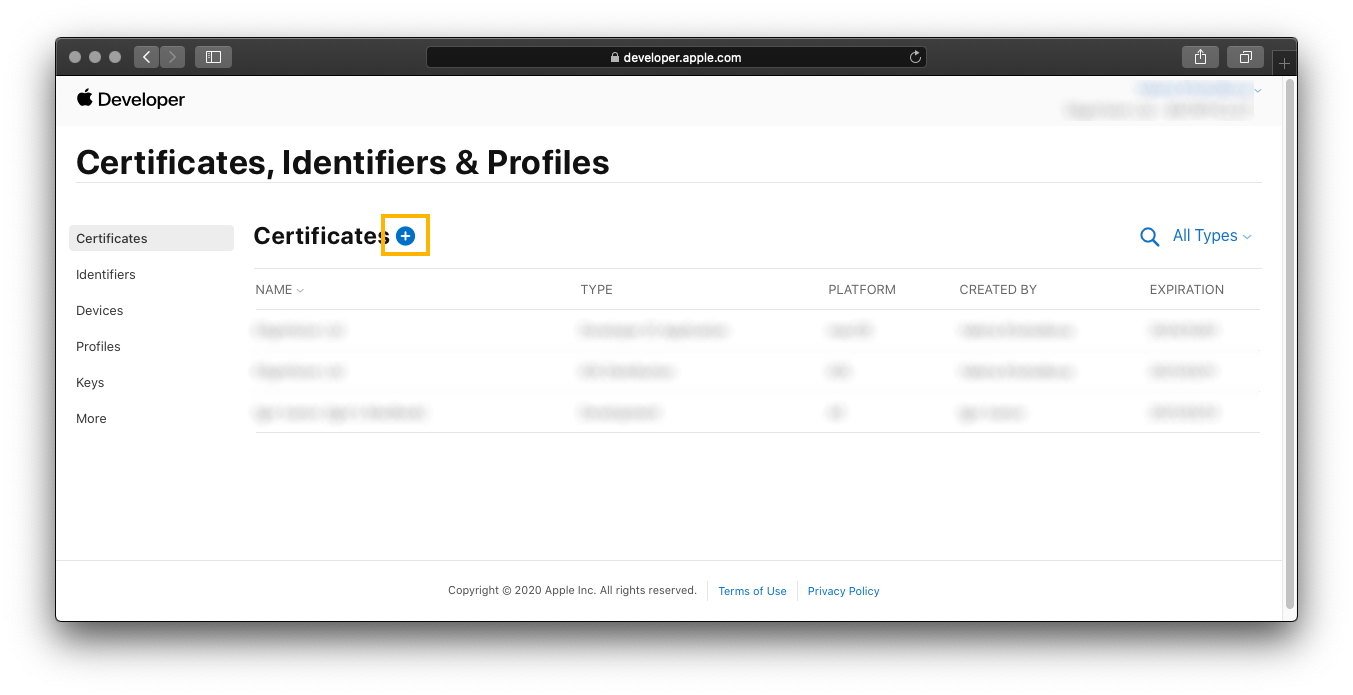
Task: Select the Profiles section
Action: click(98, 346)
